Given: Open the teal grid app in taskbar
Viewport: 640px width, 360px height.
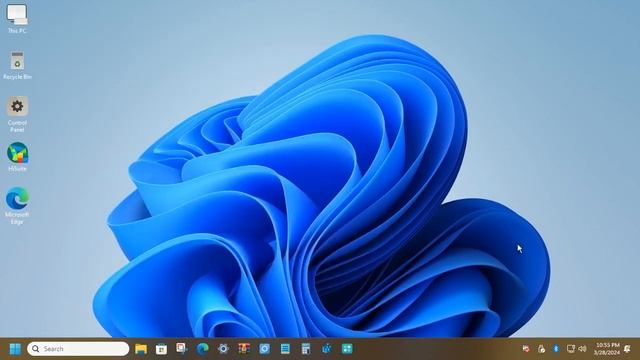Looking at the screenshot, I should [x=347, y=349].
